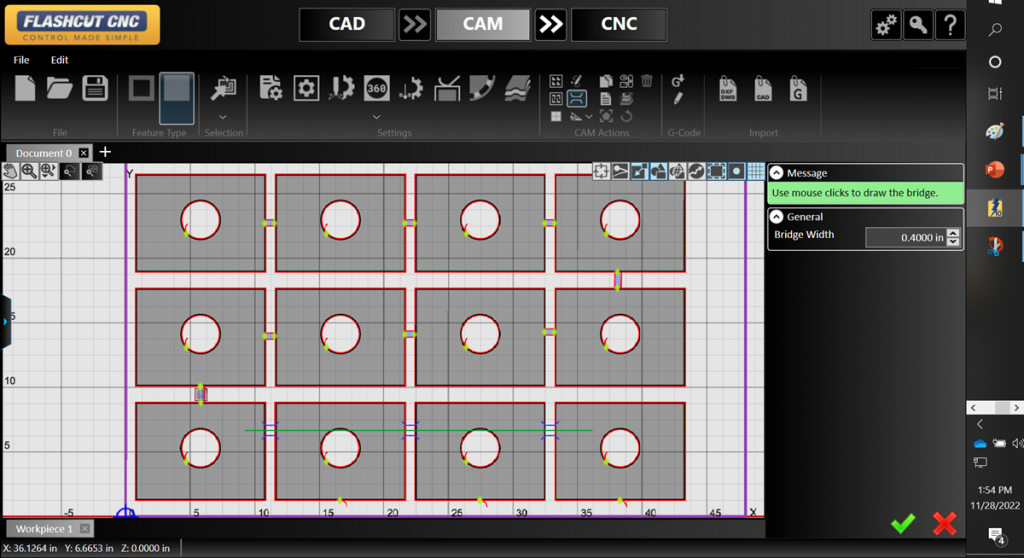Image resolution: width=1024 pixels, height=558 pixels.
Task: Select the bridge tool in CAM Actions
Action: (577, 98)
